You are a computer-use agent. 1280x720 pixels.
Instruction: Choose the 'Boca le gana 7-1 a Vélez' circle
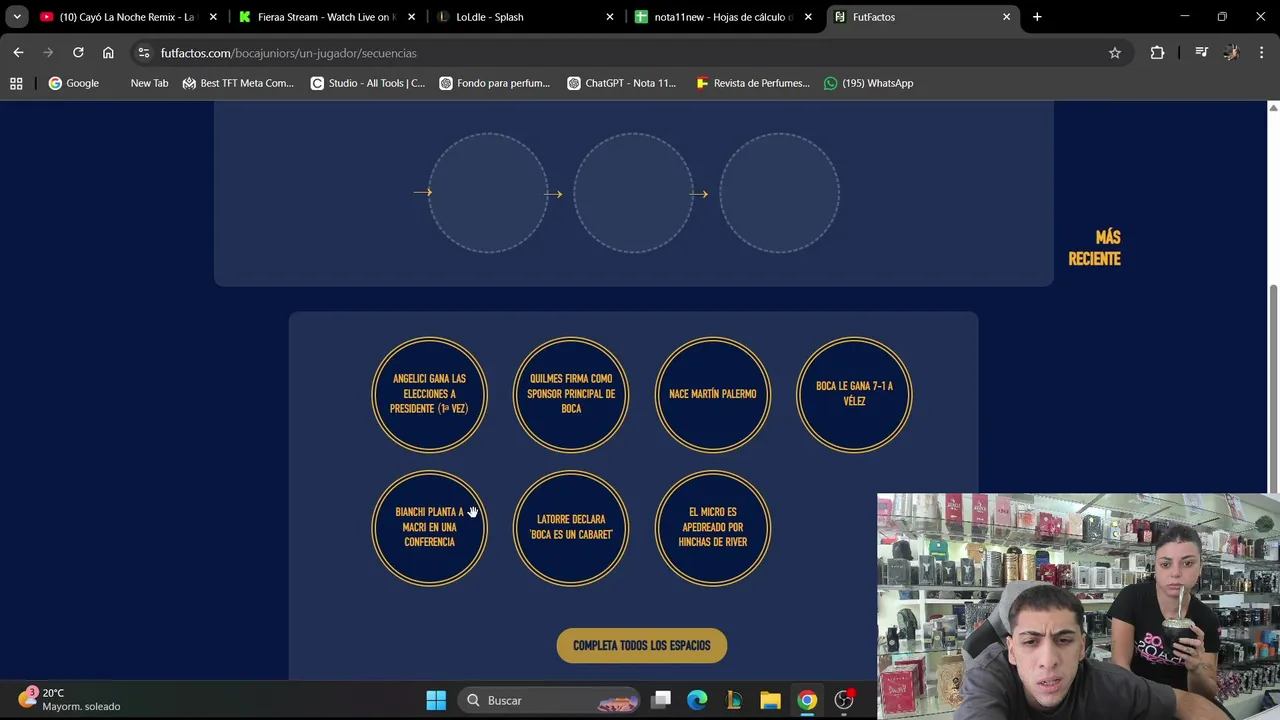tap(854, 394)
